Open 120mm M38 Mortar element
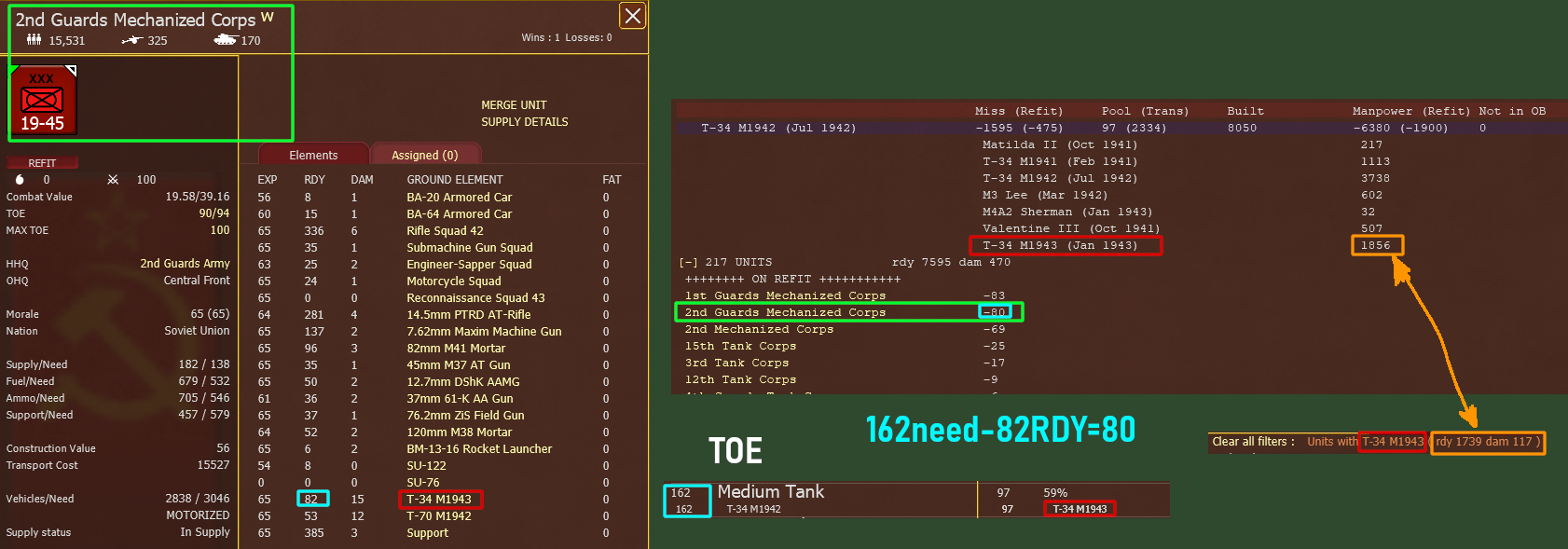Screen dimensions: 1568x549 click(459, 432)
